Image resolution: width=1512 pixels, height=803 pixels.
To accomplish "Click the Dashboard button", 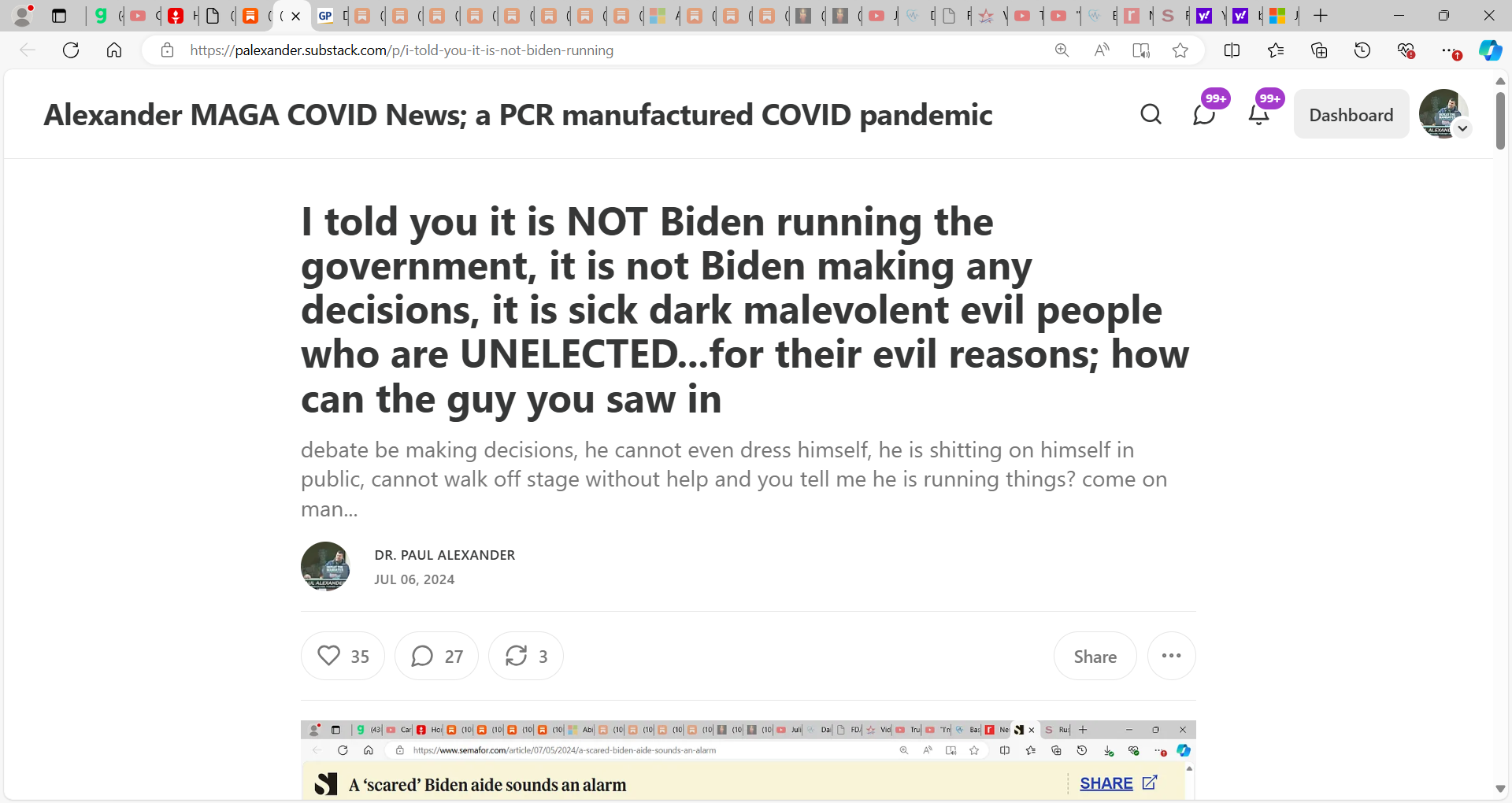I will pos(1351,115).
